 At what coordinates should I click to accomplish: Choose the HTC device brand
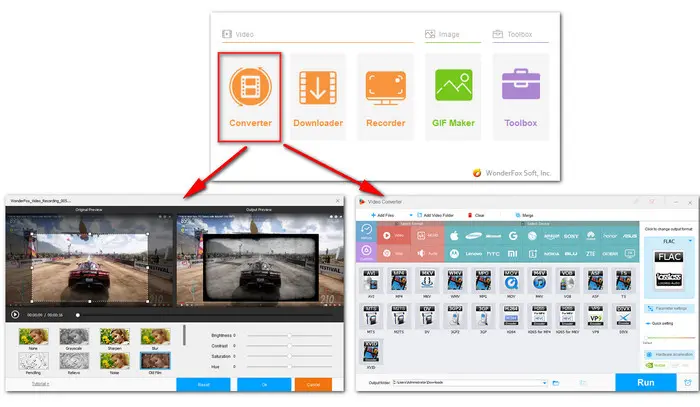click(493, 253)
